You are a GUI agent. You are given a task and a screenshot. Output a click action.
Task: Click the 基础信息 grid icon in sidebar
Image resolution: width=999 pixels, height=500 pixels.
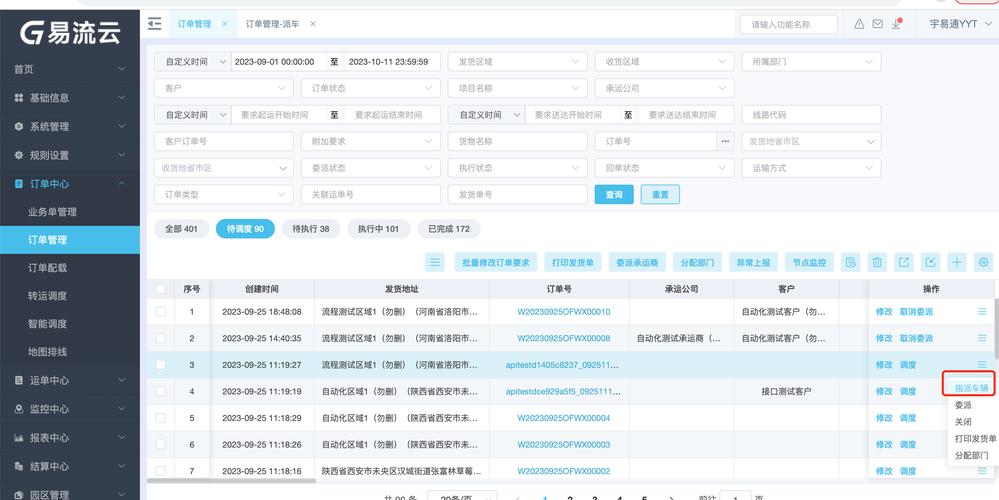point(18,98)
